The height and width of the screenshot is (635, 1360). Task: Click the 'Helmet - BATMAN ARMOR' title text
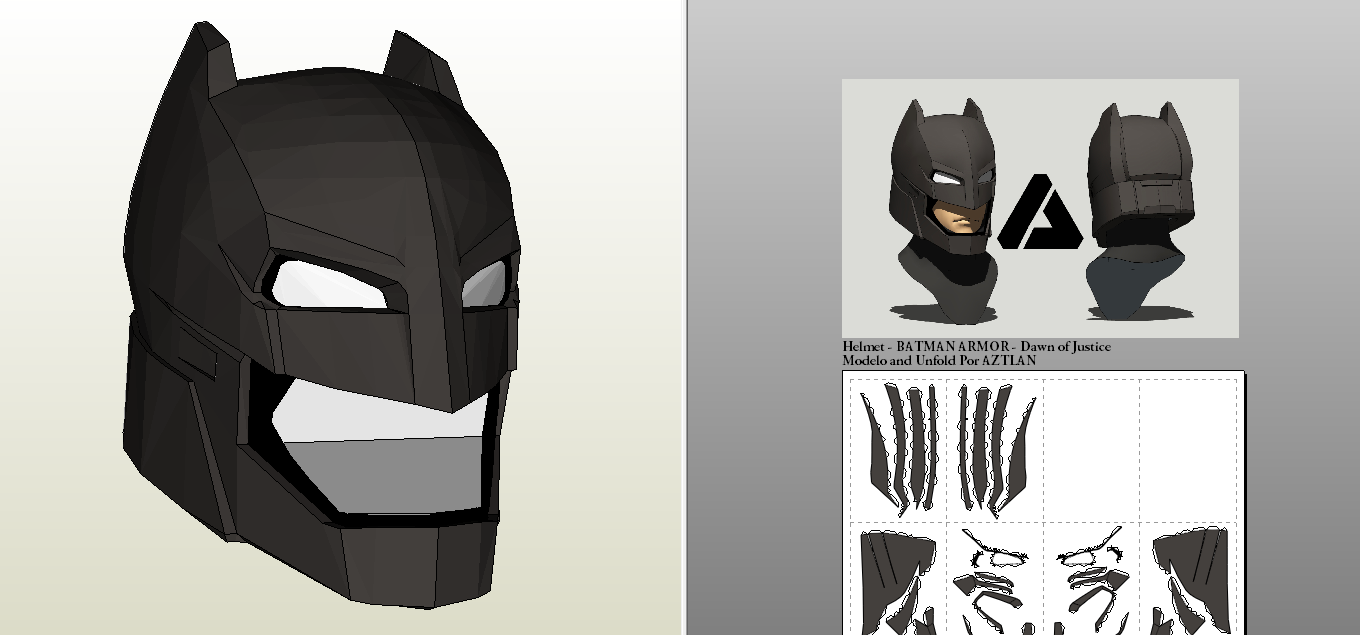click(975, 347)
